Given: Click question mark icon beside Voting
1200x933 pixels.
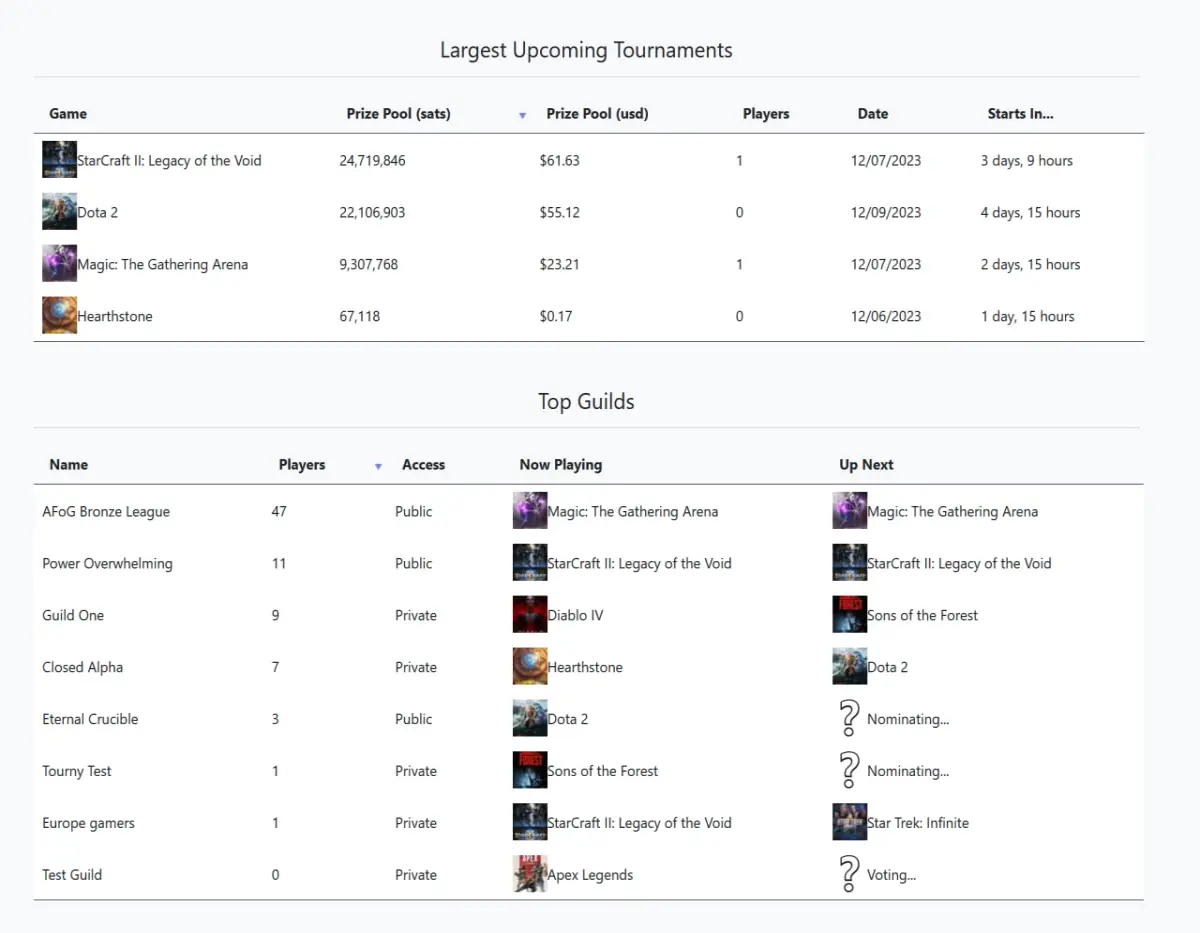Looking at the screenshot, I should pos(849,875).
